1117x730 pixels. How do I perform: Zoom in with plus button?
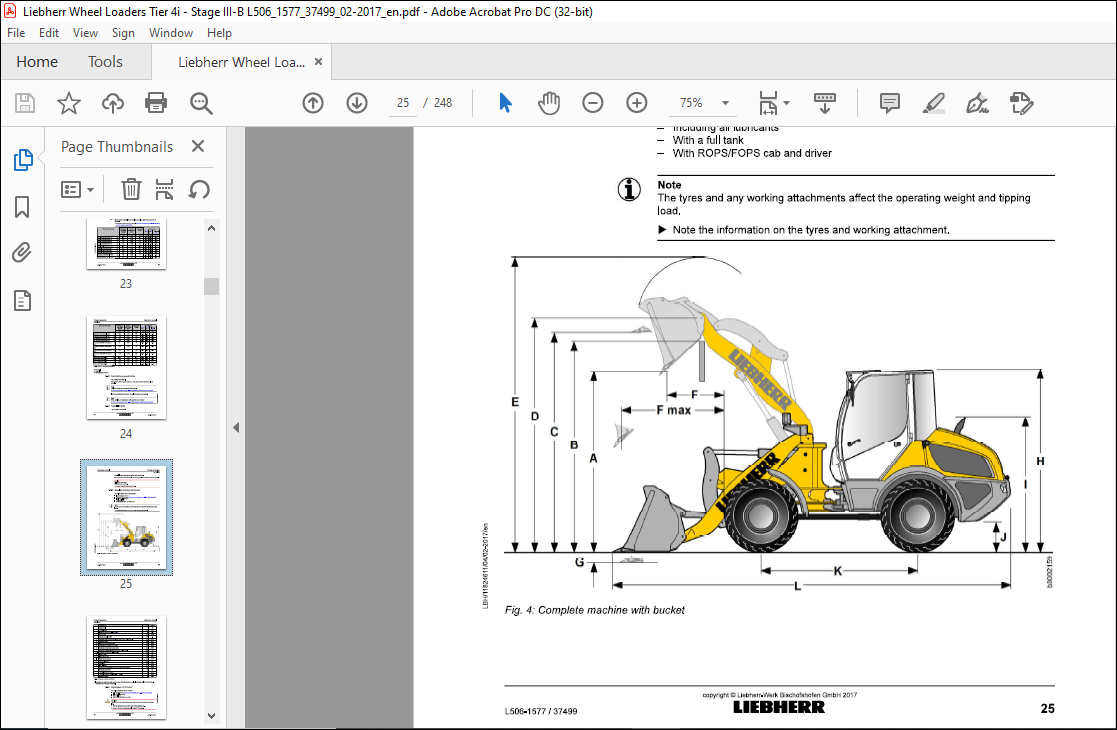point(636,103)
